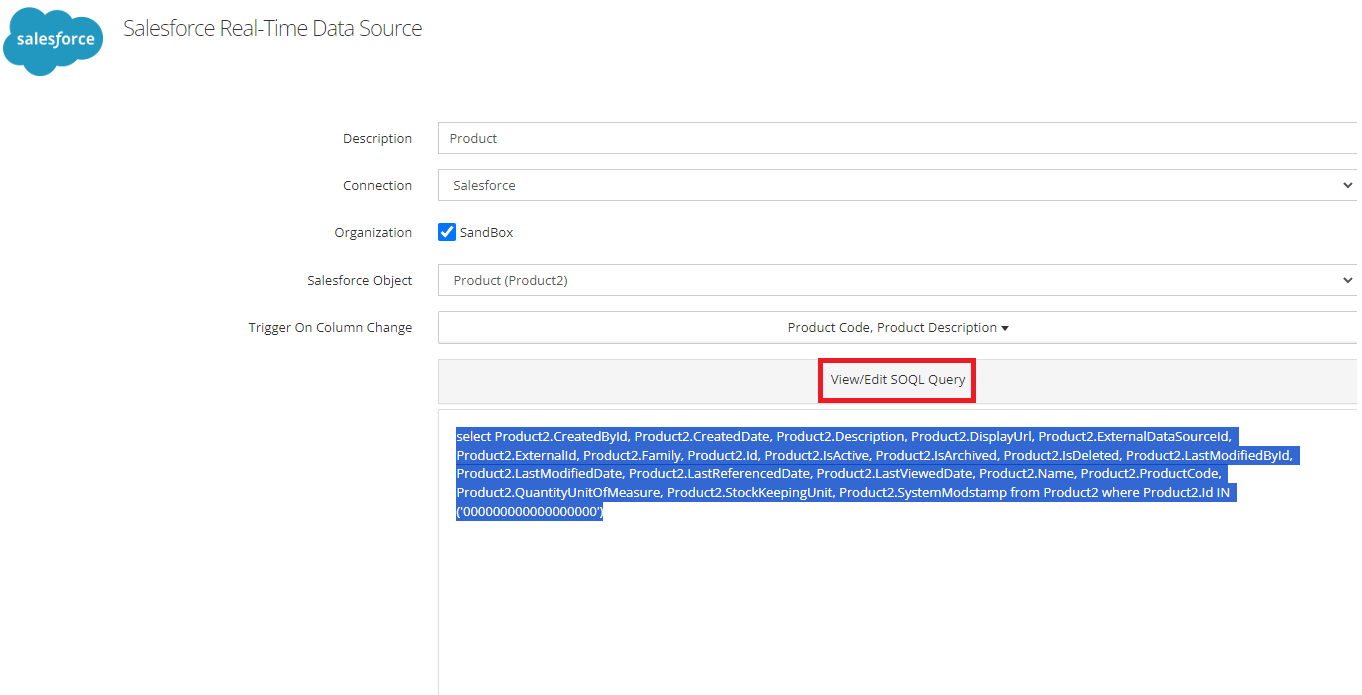1362x695 pixels.
Task: Uncheck the SandBox checkbox
Action: (447, 232)
